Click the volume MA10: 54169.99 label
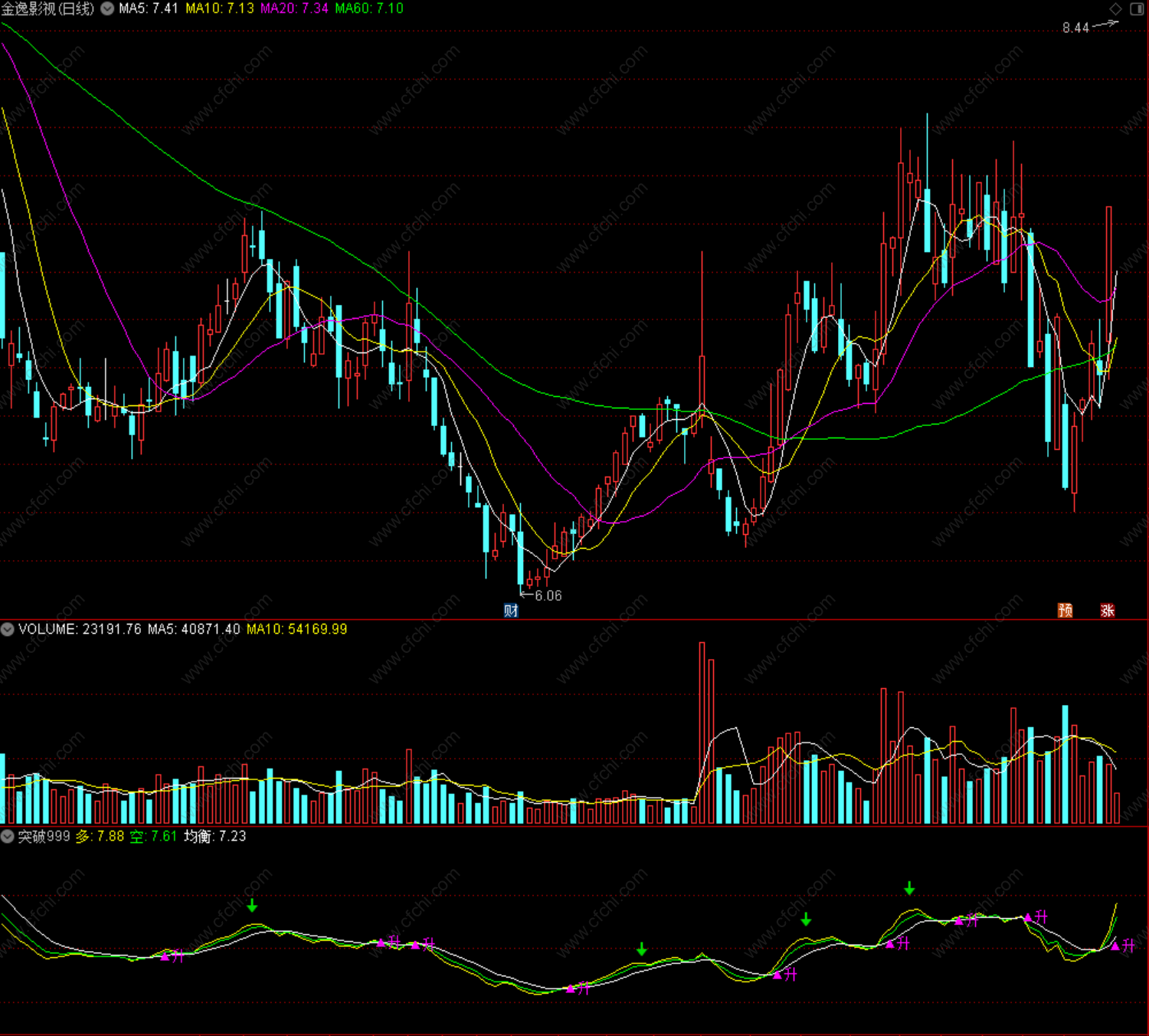 296,629
